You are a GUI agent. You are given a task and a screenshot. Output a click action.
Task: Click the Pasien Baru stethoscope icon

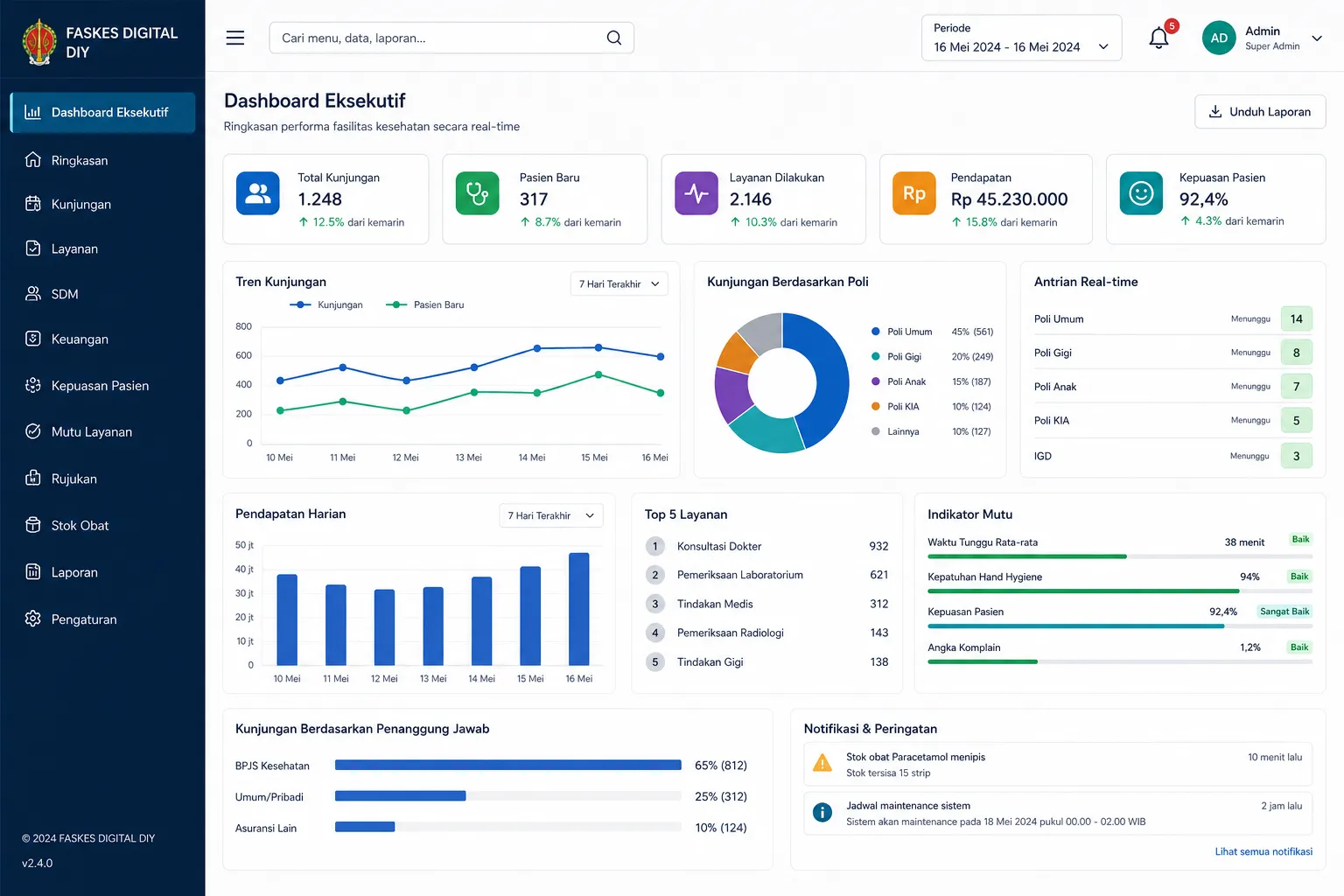[478, 193]
